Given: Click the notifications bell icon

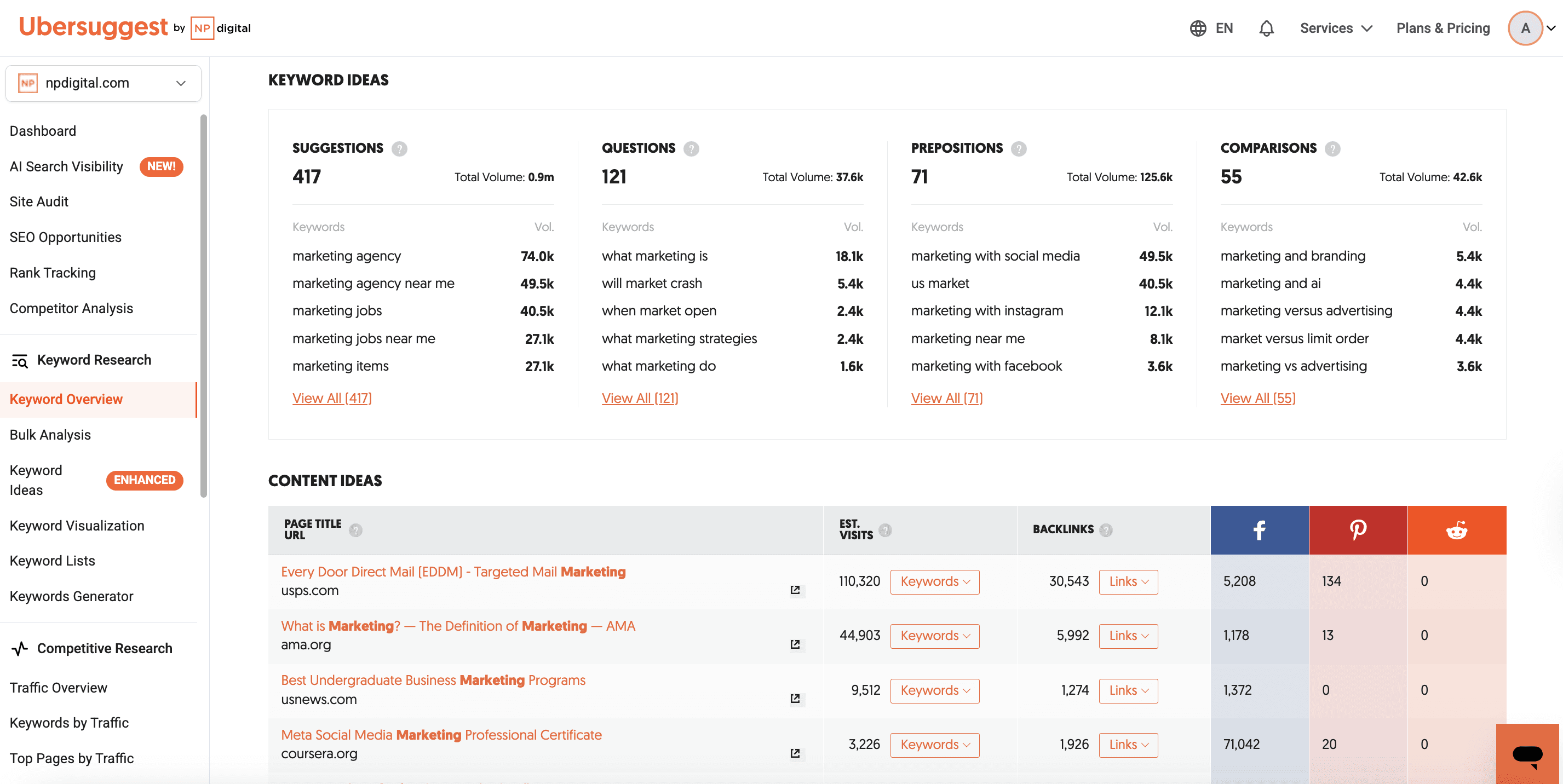Looking at the screenshot, I should [1266, 28].
